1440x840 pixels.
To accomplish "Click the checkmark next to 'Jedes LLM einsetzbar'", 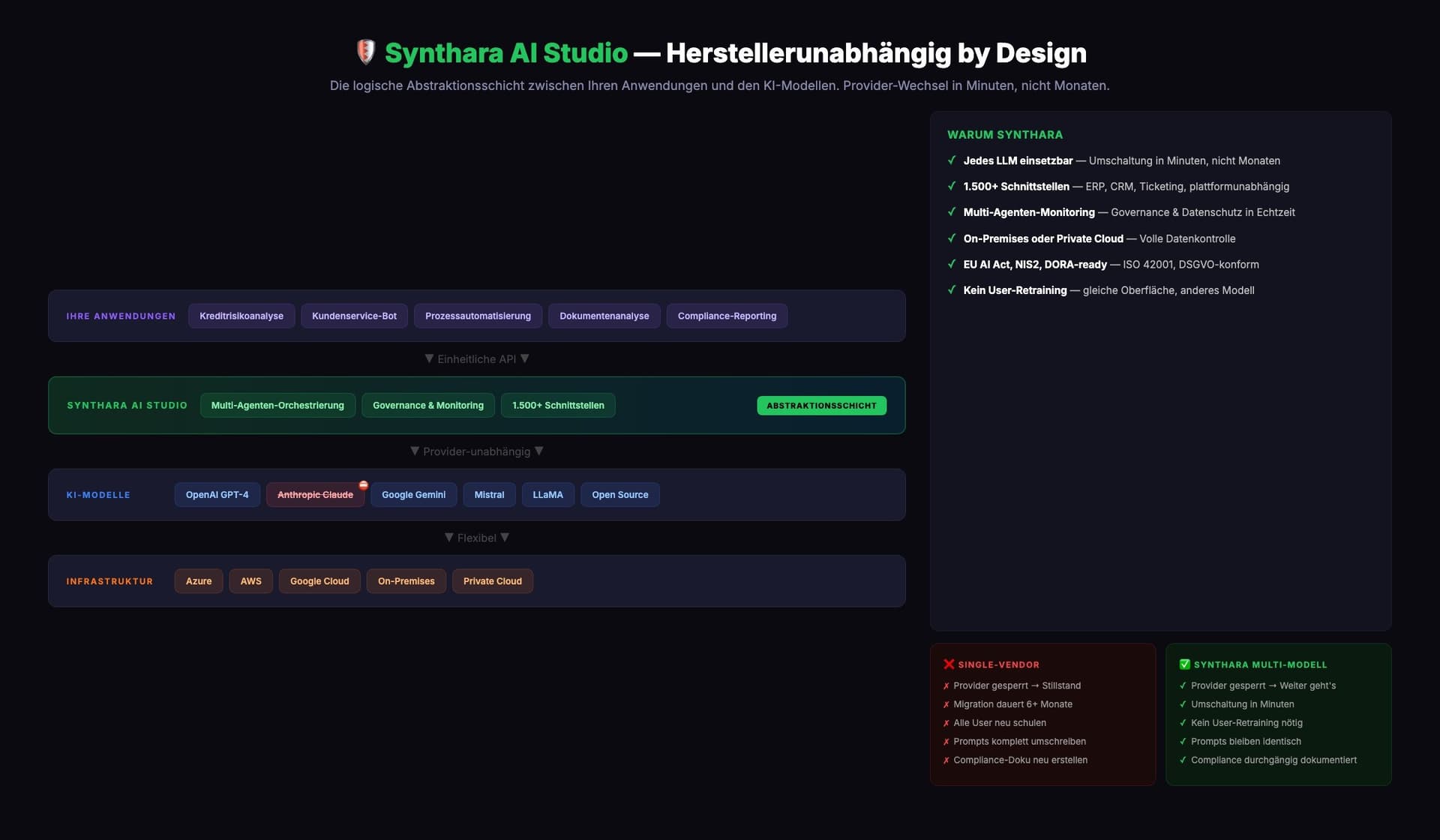I will [952, 160].
